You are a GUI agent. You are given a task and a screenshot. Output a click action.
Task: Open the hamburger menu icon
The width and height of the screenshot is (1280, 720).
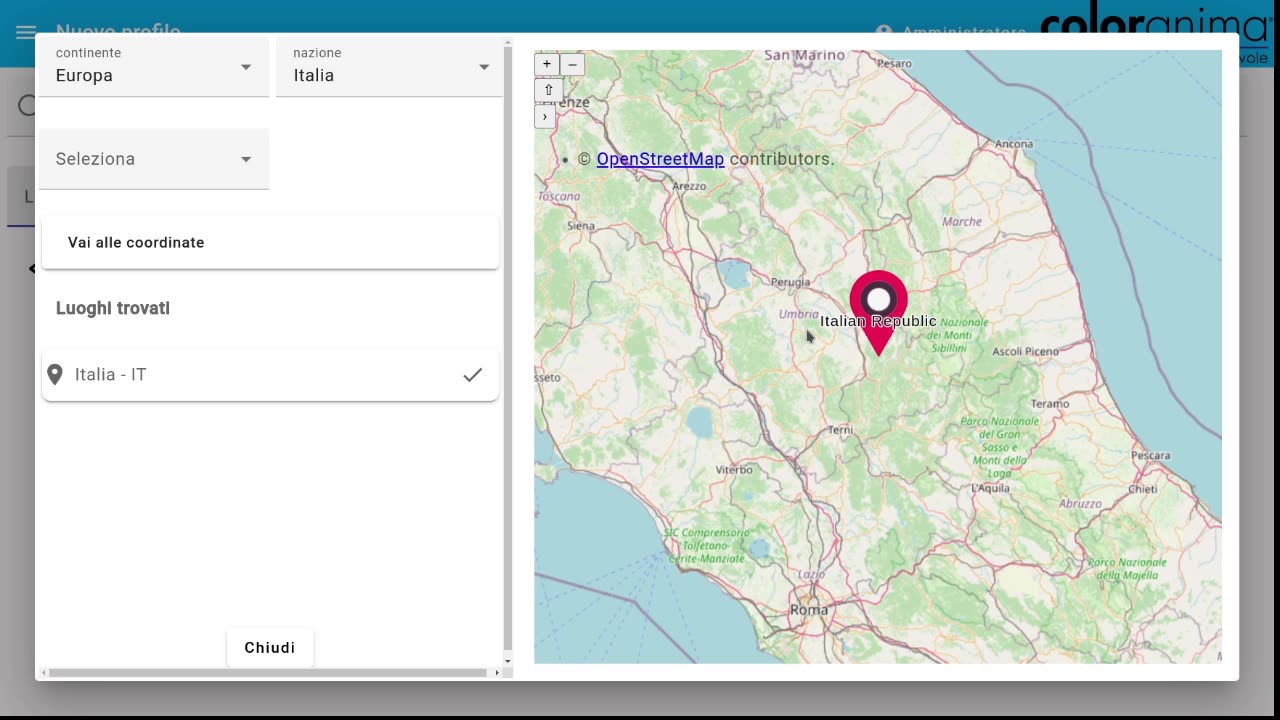[26, 32]
